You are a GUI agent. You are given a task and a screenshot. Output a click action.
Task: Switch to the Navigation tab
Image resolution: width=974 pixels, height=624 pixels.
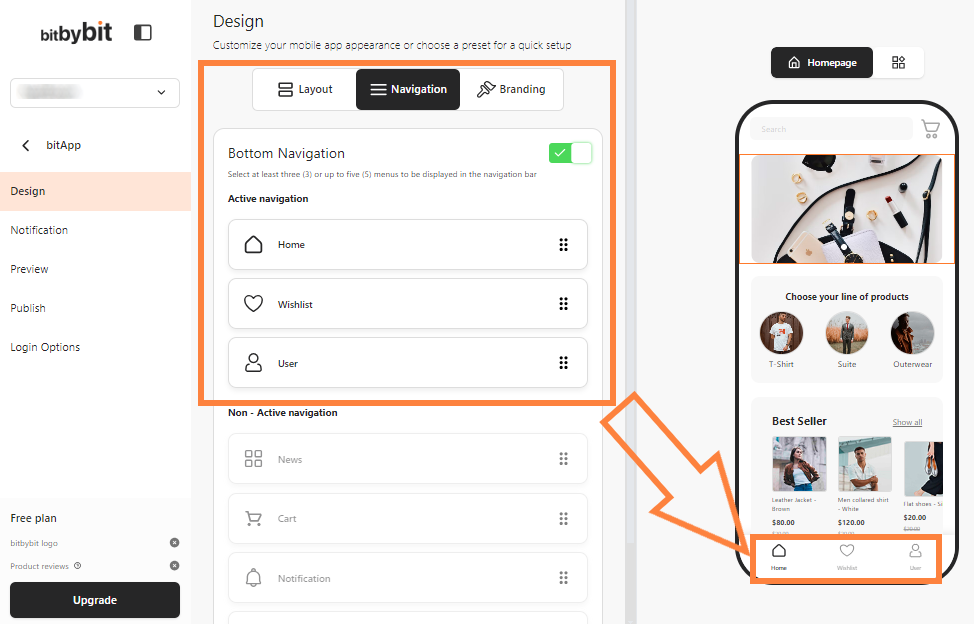click(408, 89)
